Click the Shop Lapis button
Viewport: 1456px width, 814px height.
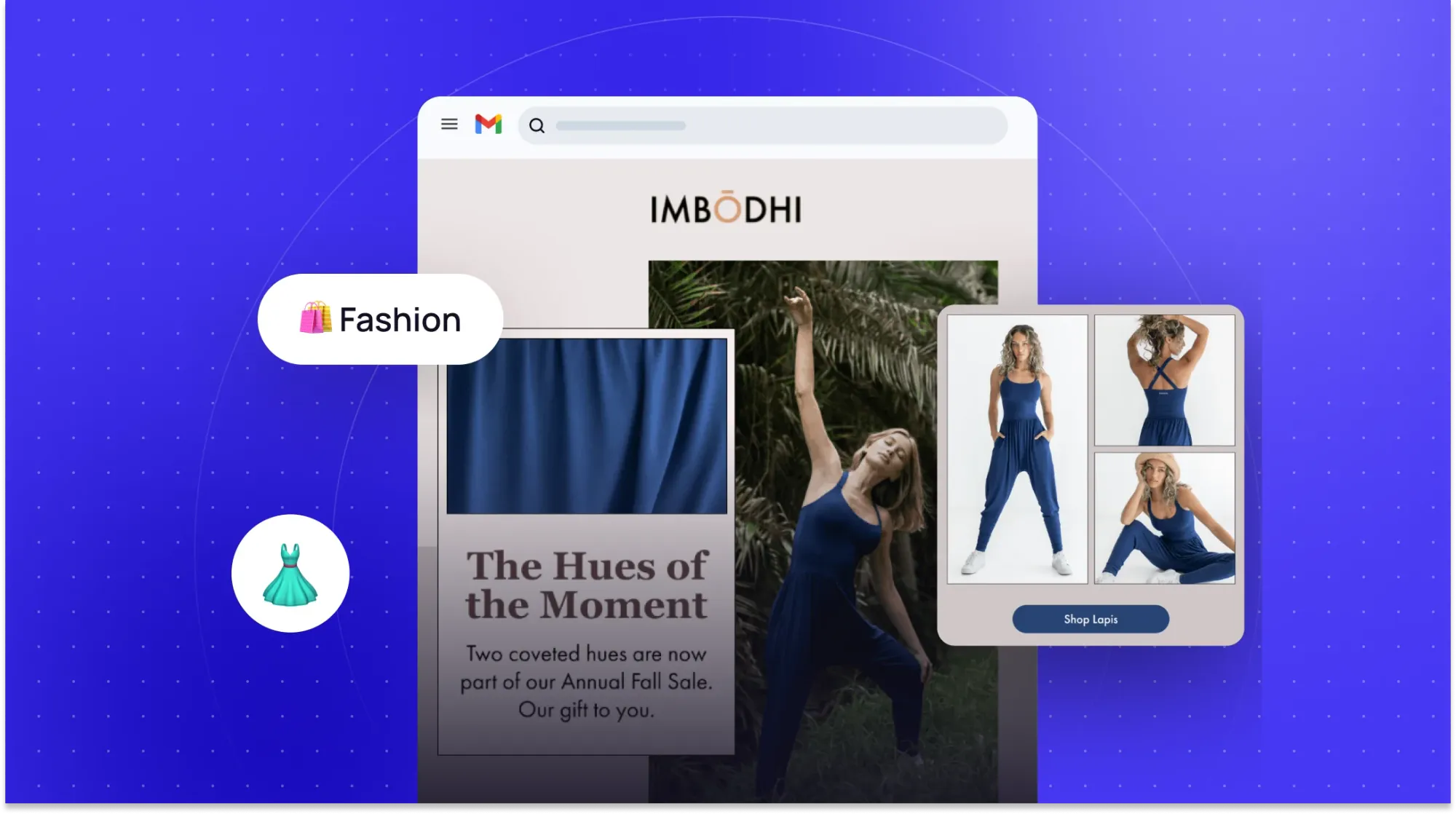(1090, 619)
